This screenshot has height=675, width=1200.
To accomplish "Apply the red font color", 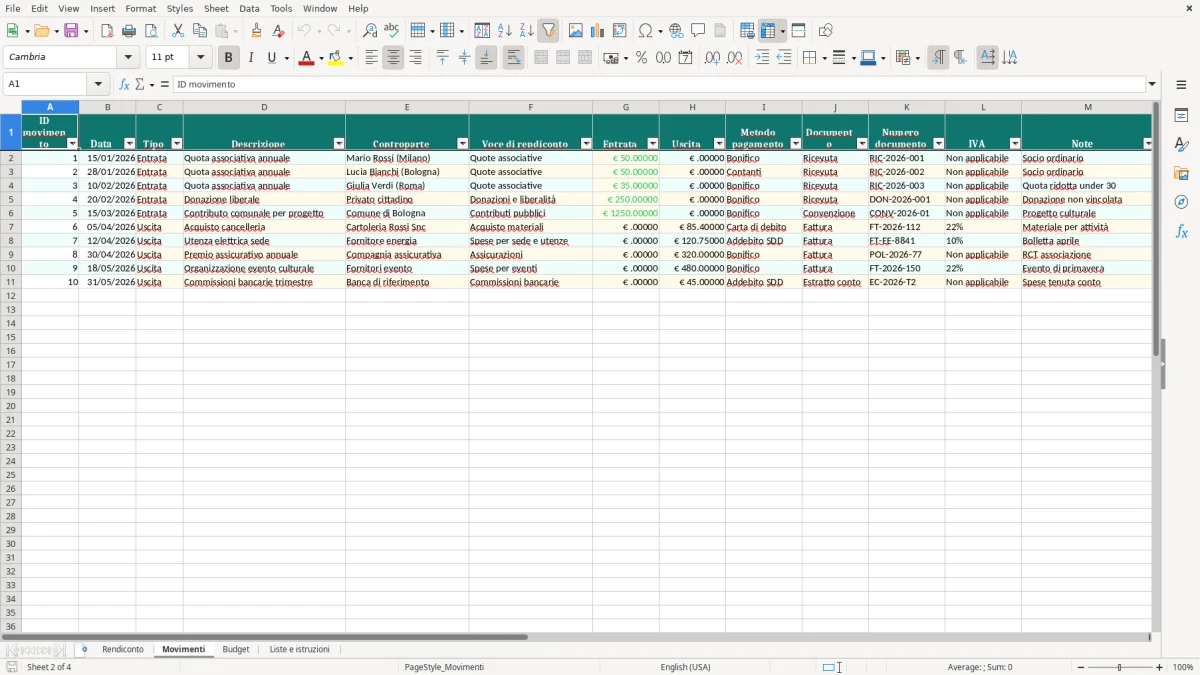I will click(x=305, y=58).
